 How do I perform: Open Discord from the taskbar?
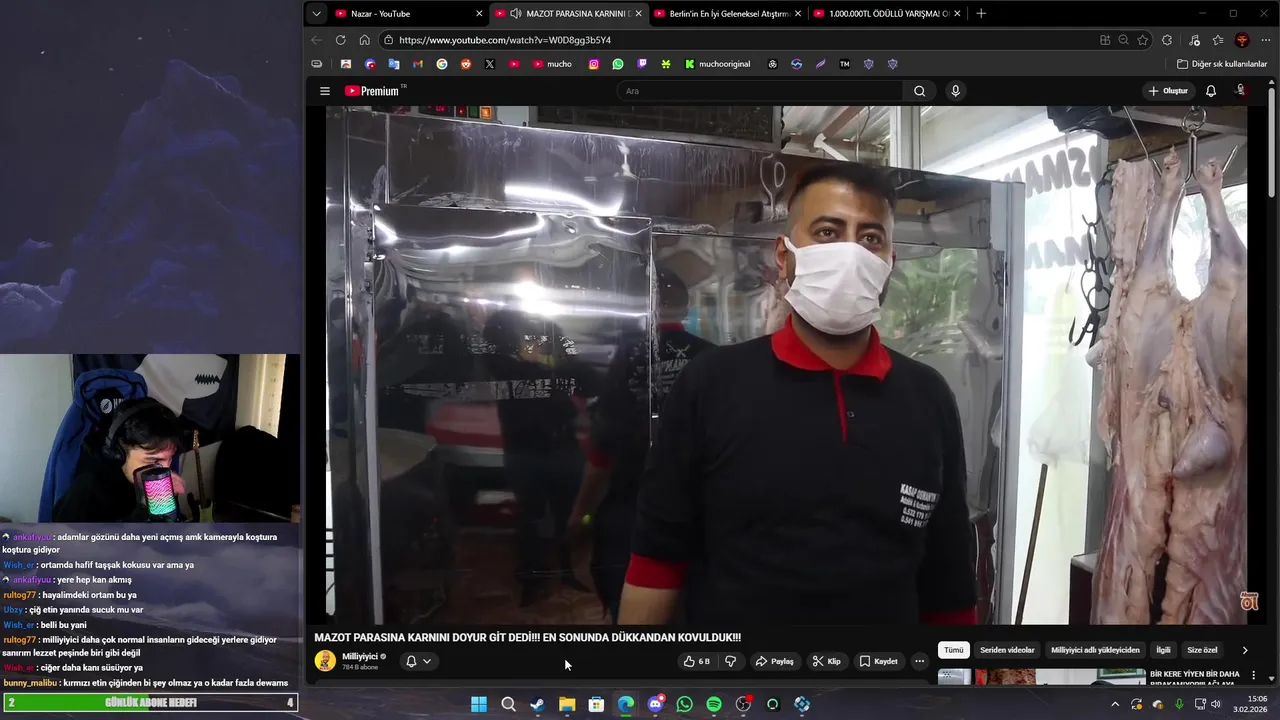(x=655, y=704)
